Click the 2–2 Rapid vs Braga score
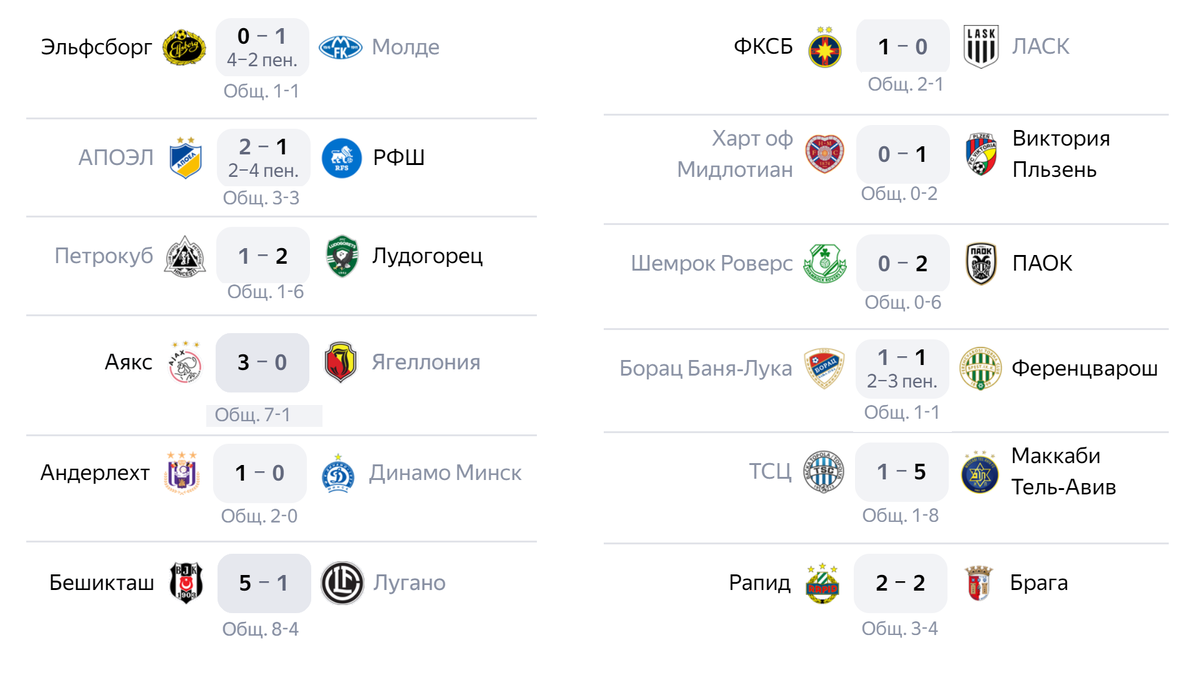1200x675 pixels. point(902,583)
